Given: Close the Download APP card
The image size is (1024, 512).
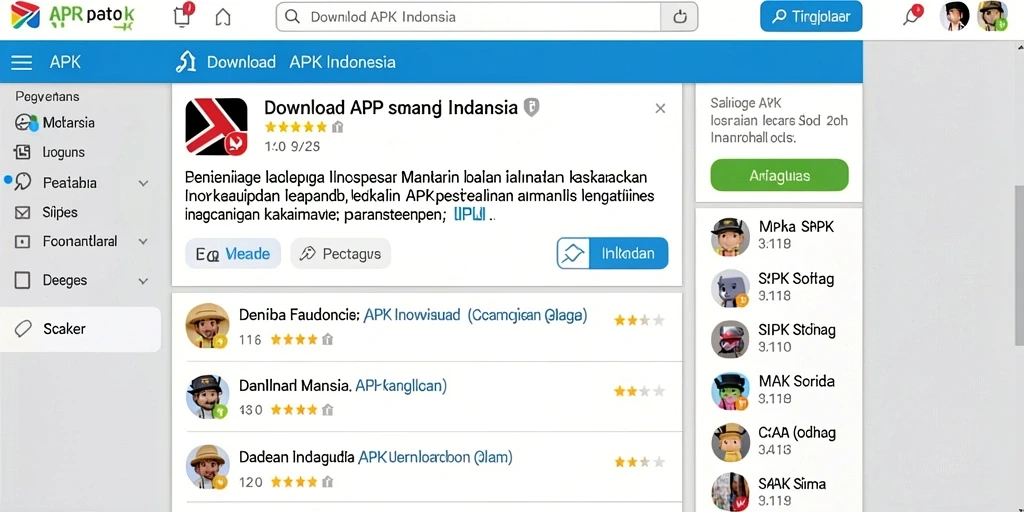Looking at the screenshot, I should pos(660,108).
